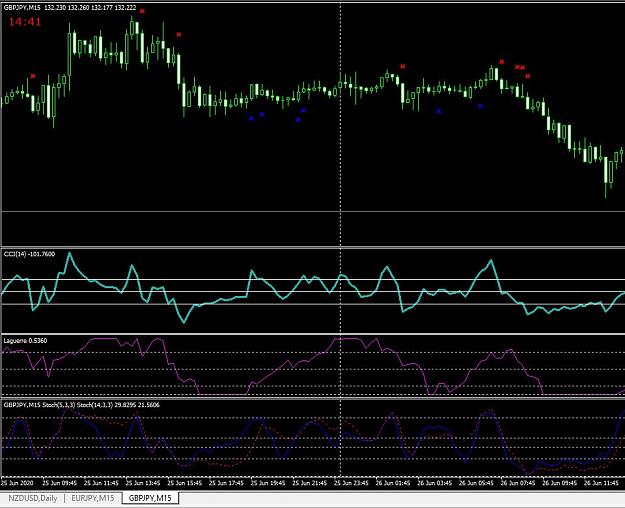This screenshot has width=625, height=508.
Task: Click the 25 Jun 13:45 time label
Action: (x=143, y=483)
